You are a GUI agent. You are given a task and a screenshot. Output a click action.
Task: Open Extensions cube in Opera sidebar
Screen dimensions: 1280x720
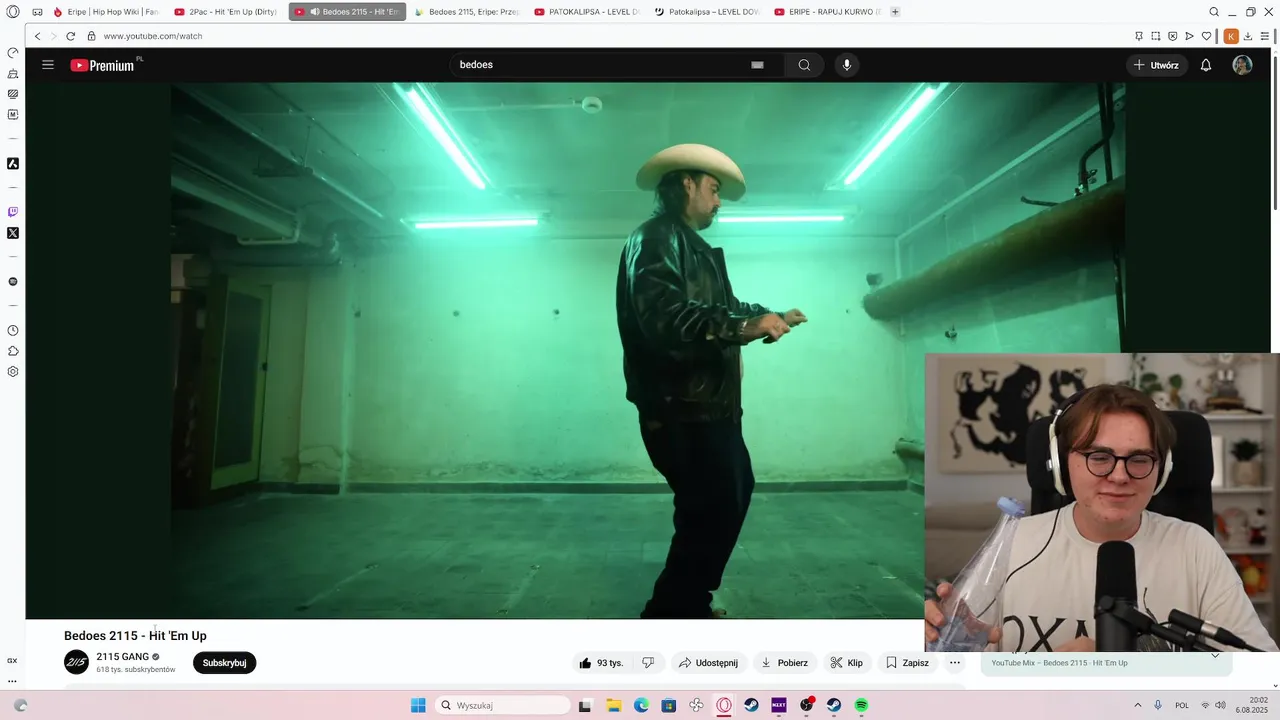pyautogui.click(x=13, y=351)
